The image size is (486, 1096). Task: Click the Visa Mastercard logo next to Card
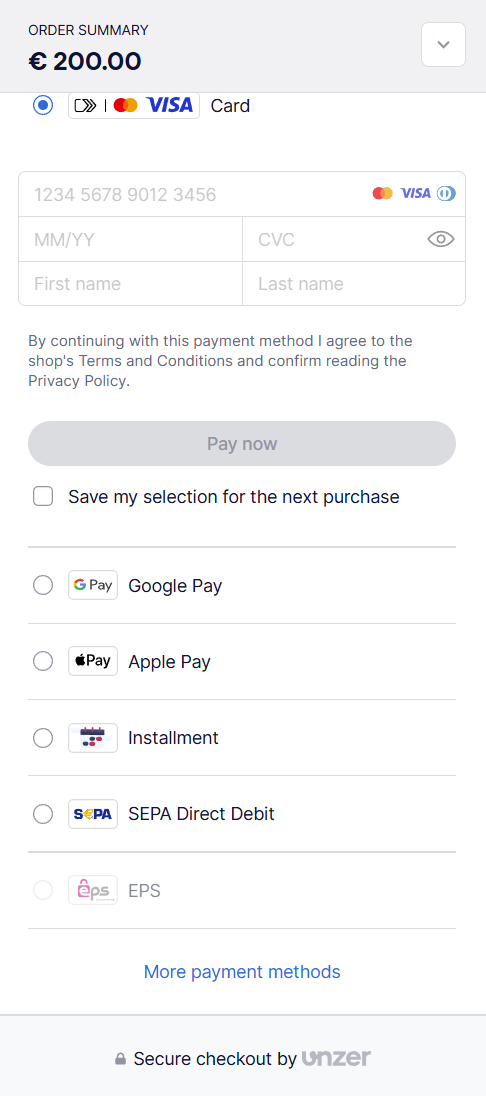(134, 106)
